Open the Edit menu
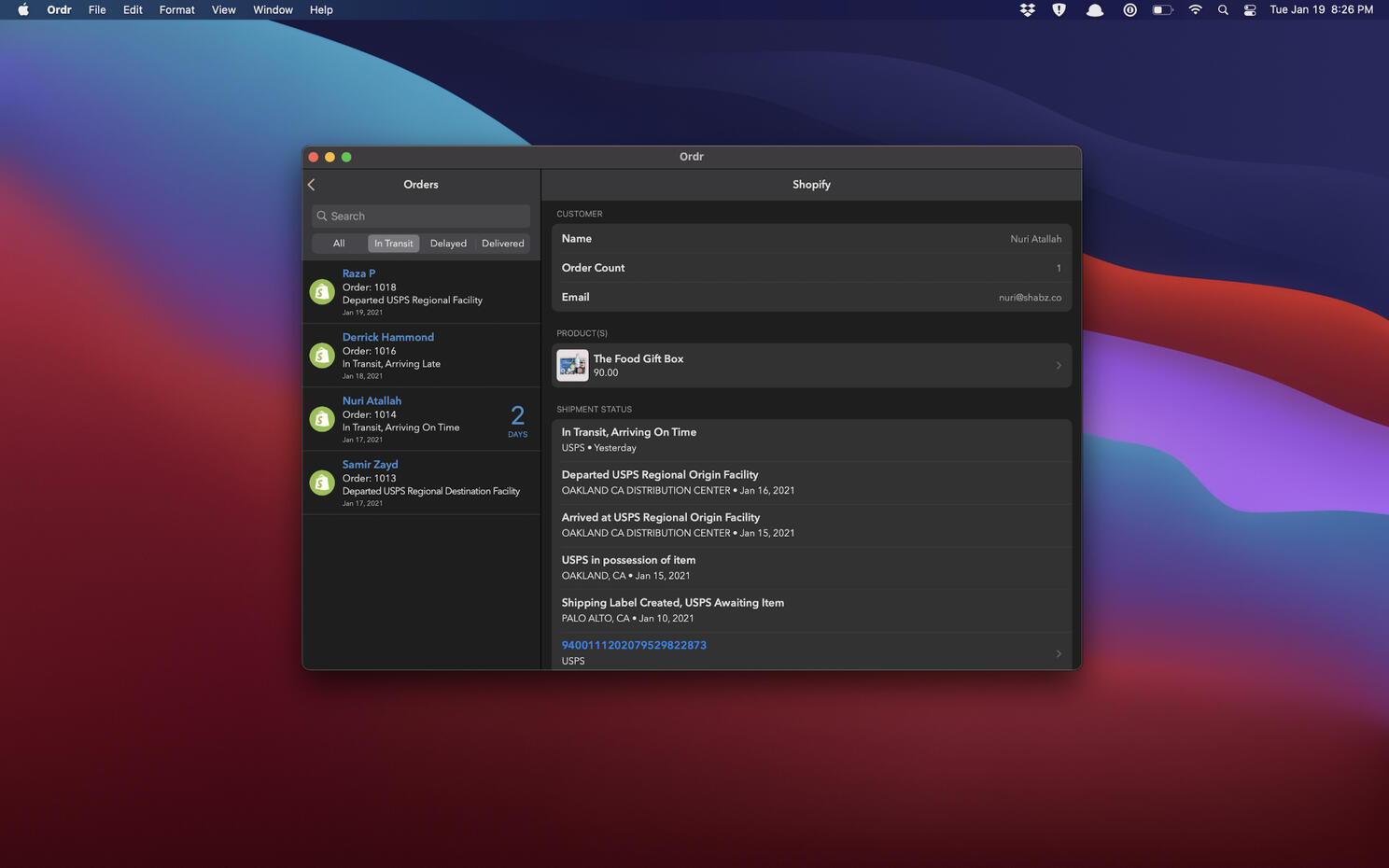 pyautogui.click(x=133, y=9)
